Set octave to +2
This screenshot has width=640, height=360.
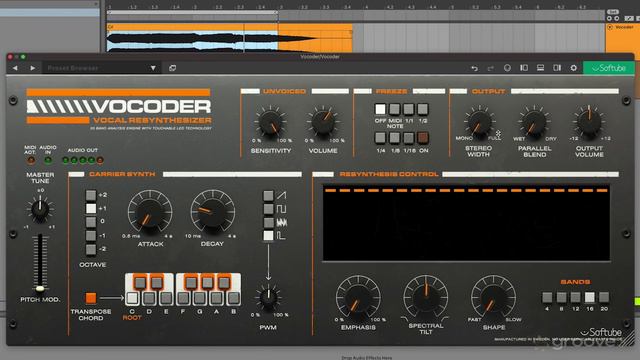pyautogui.click(x=91, y=195)
